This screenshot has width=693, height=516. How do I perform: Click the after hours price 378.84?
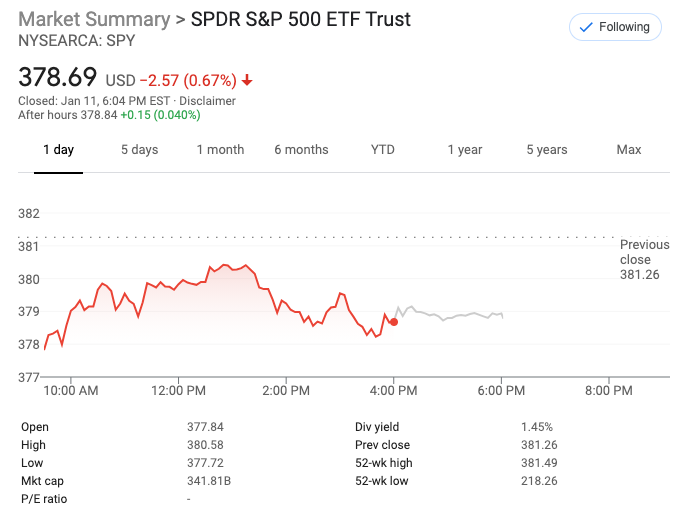click(99, 115)
